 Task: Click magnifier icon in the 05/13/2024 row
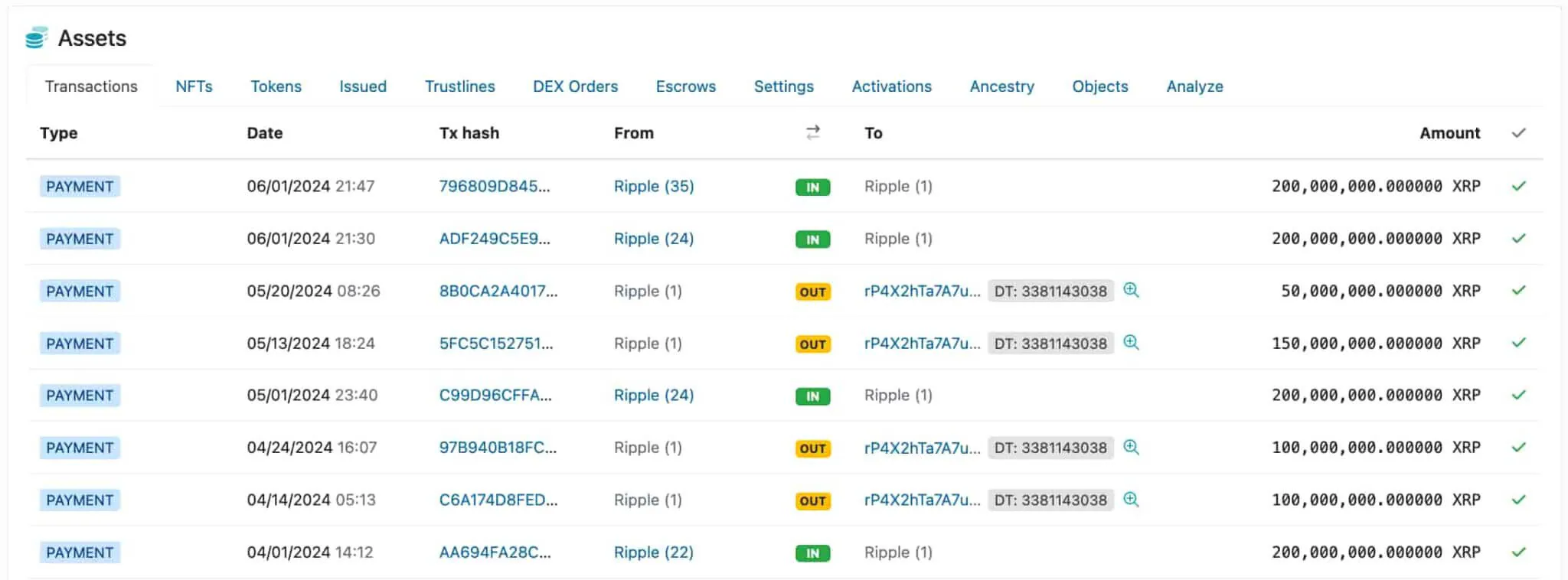(x=1131, y=343)
